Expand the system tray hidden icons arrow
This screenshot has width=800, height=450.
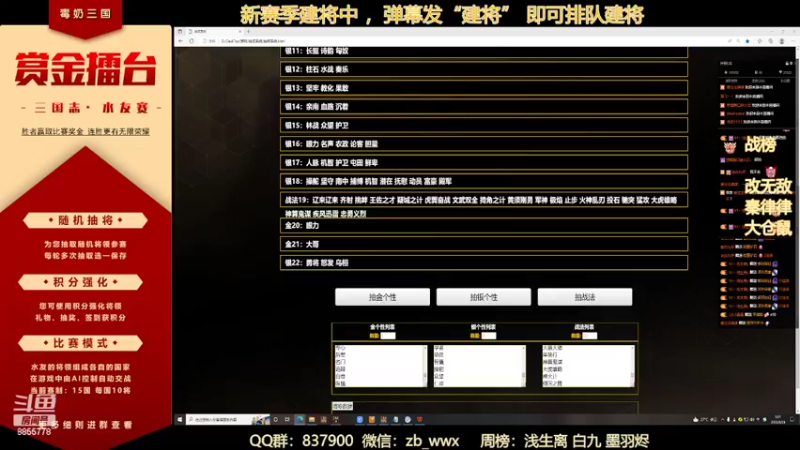[x=722, y=419]
